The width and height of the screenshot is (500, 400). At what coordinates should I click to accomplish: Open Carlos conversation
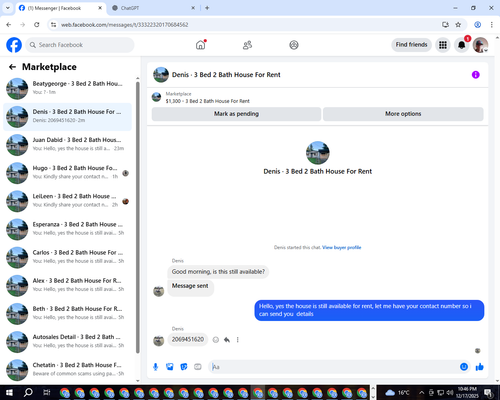67,257
